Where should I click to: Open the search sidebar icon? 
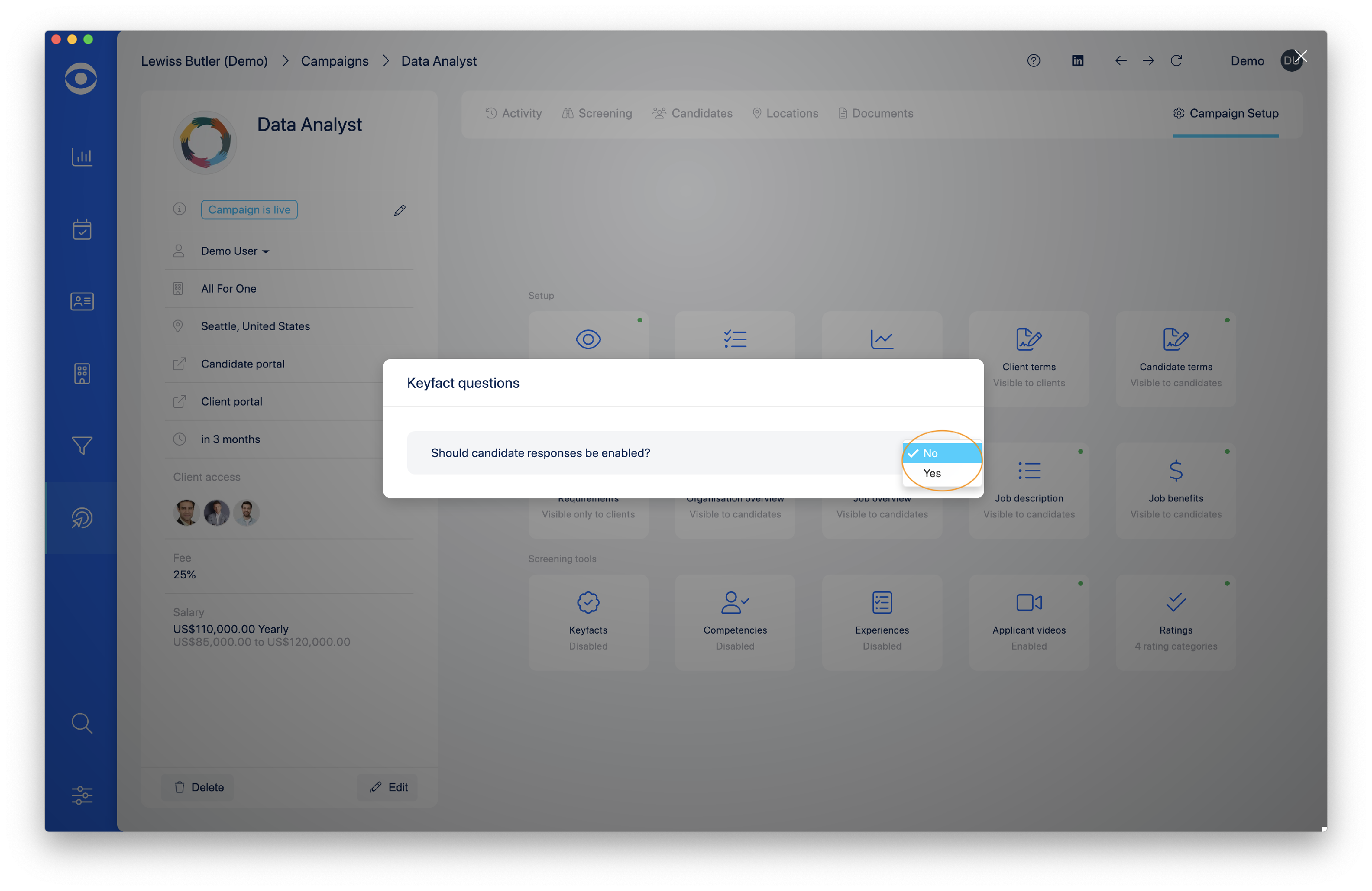(x=81, y=723)
